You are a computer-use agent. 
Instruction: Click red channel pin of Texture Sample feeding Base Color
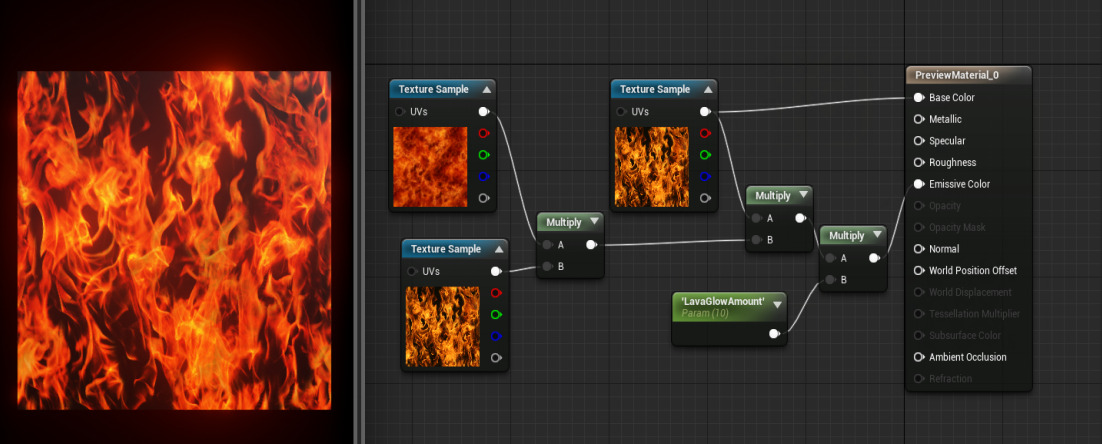coord(705,133)
